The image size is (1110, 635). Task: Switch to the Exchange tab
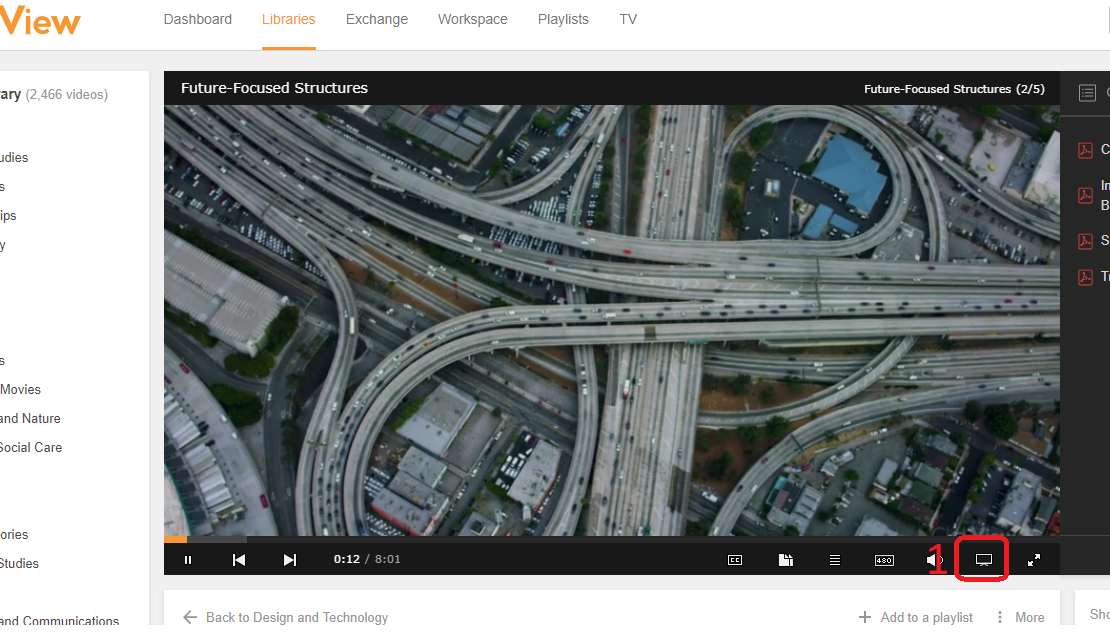377,20
